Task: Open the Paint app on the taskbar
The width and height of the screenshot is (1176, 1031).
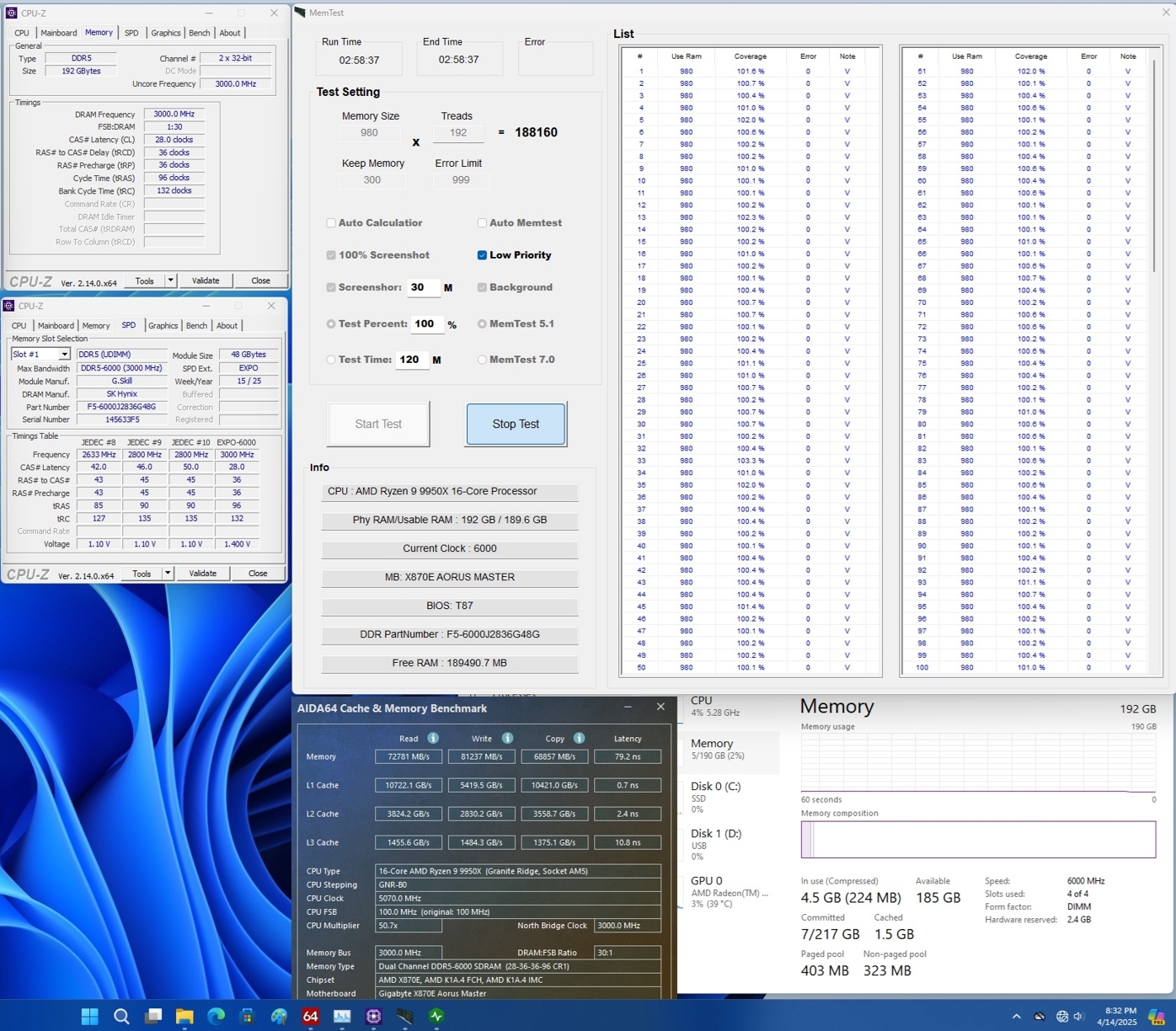Action: pos(279,1016)
